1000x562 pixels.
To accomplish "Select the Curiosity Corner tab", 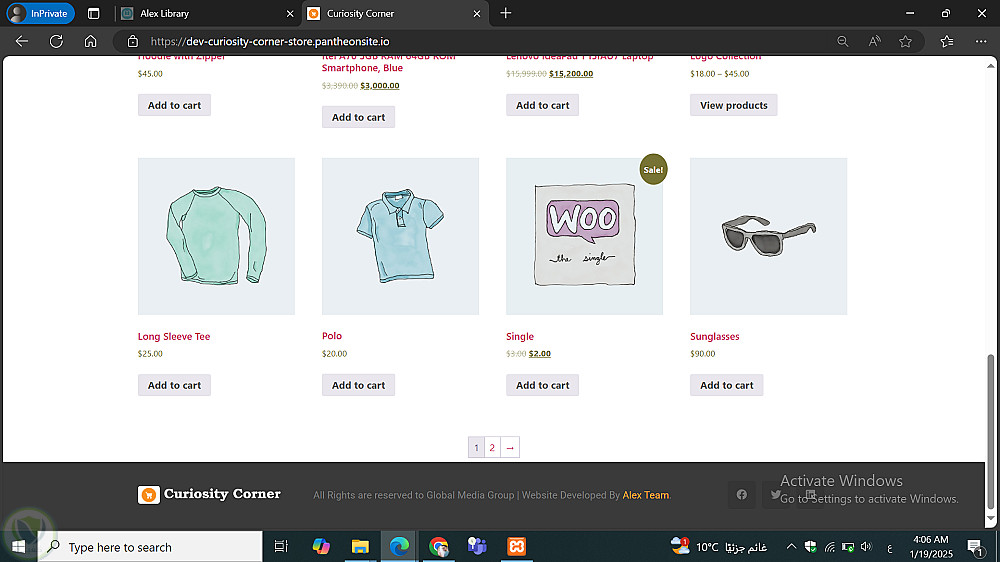I will pyautogui.click(x=395, y=13).
